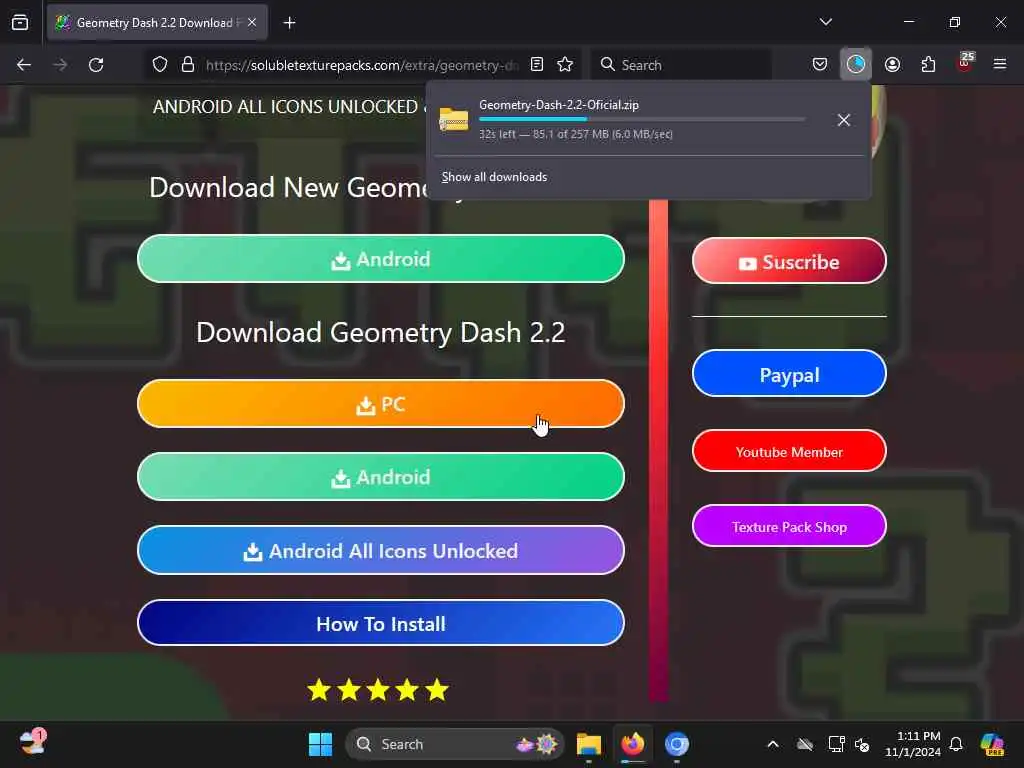The width and height of the screenshot is (1024, 768).
Task: Click Android All Icons Unlocked button
Action: [381, 551]
